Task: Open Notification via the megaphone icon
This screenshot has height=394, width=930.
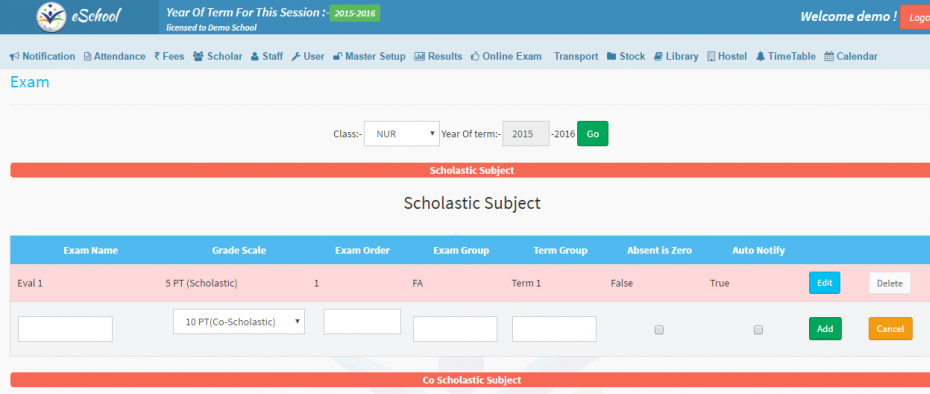Action: 15,56
